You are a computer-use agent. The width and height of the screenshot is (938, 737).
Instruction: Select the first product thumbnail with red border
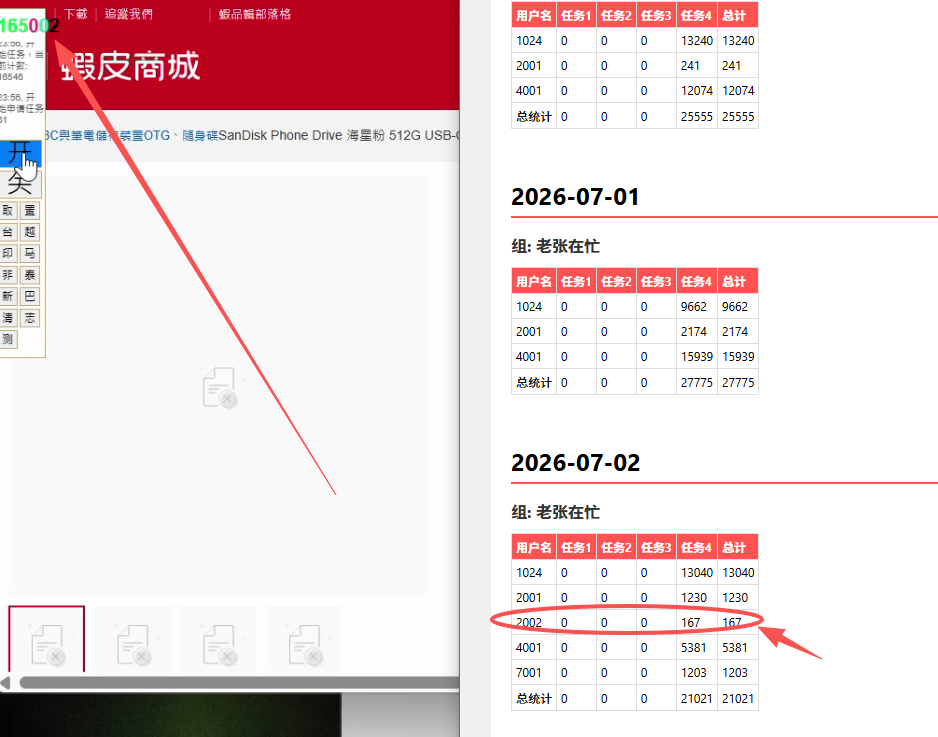(47, 639)
